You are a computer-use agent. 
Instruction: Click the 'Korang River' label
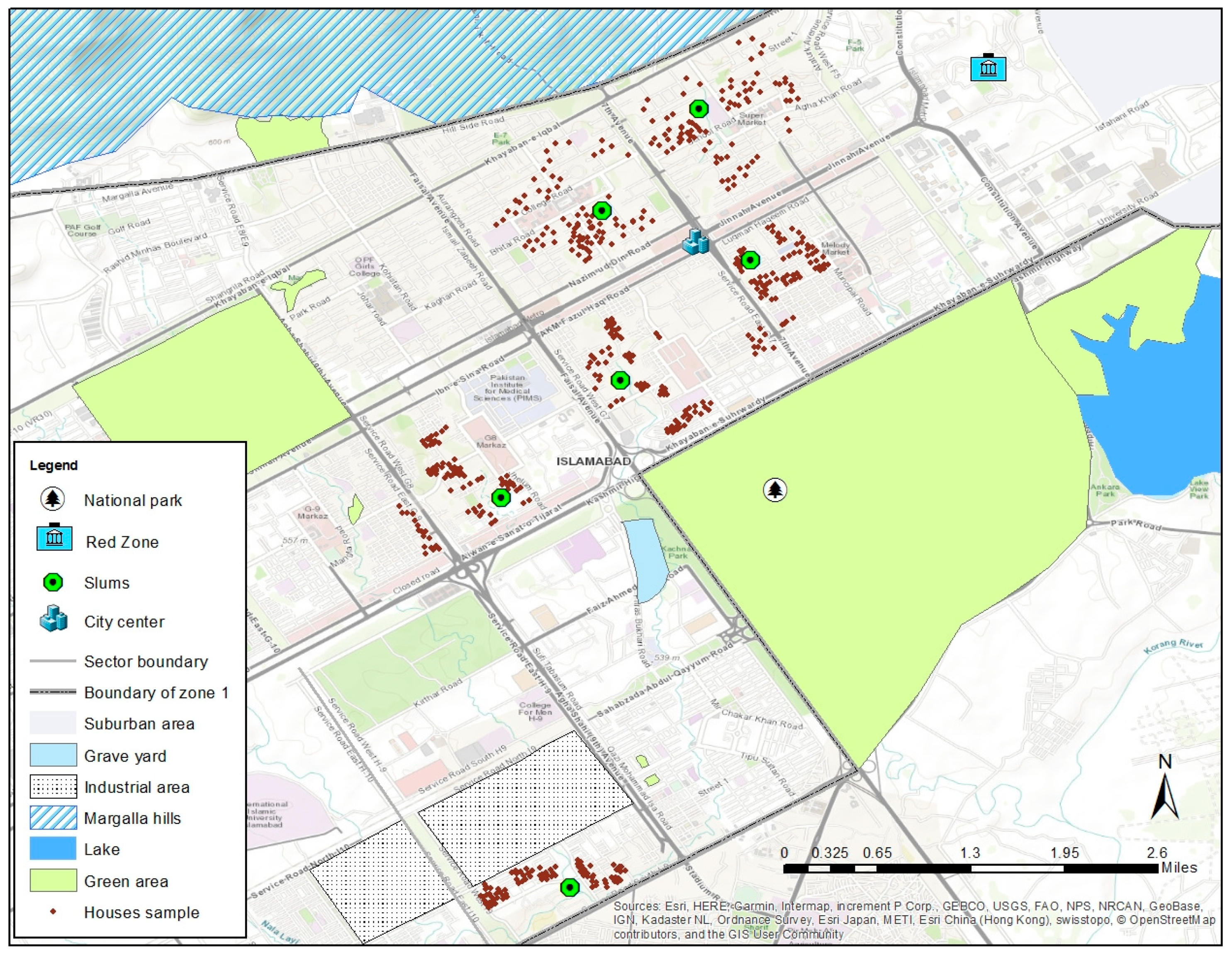click(x=1174, y=646)
